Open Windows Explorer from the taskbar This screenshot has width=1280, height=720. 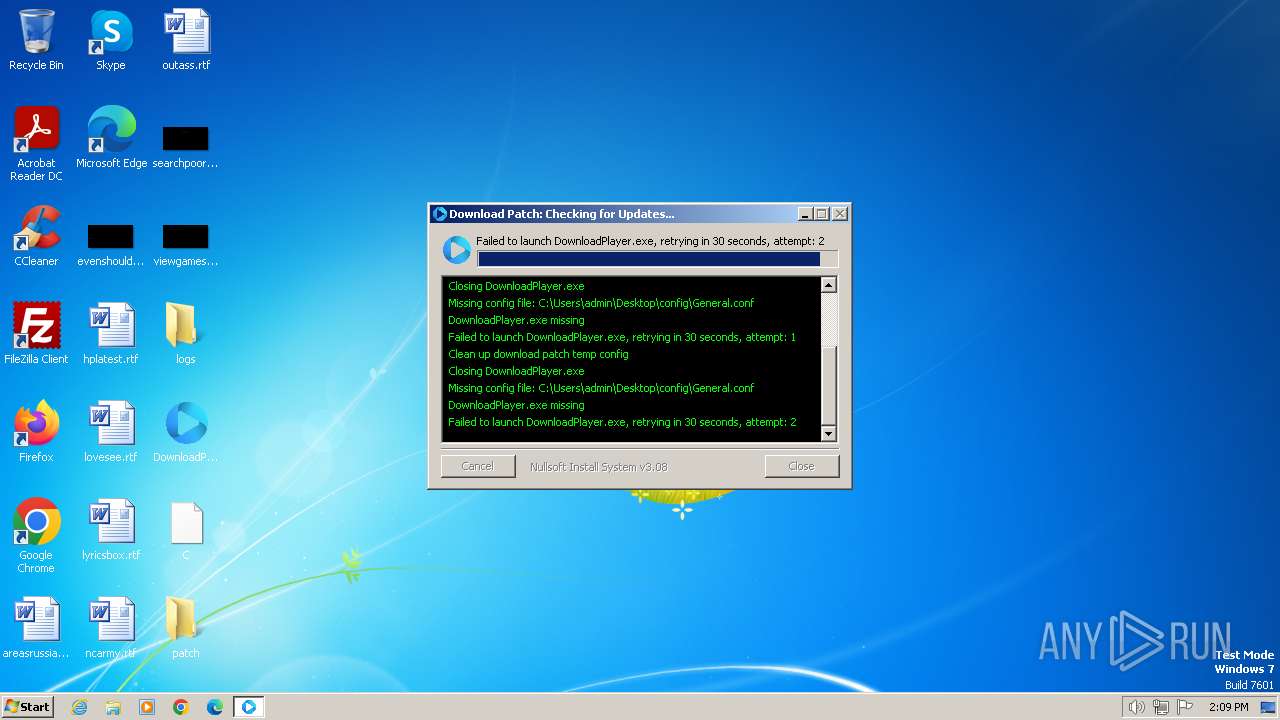pos(113,707)
